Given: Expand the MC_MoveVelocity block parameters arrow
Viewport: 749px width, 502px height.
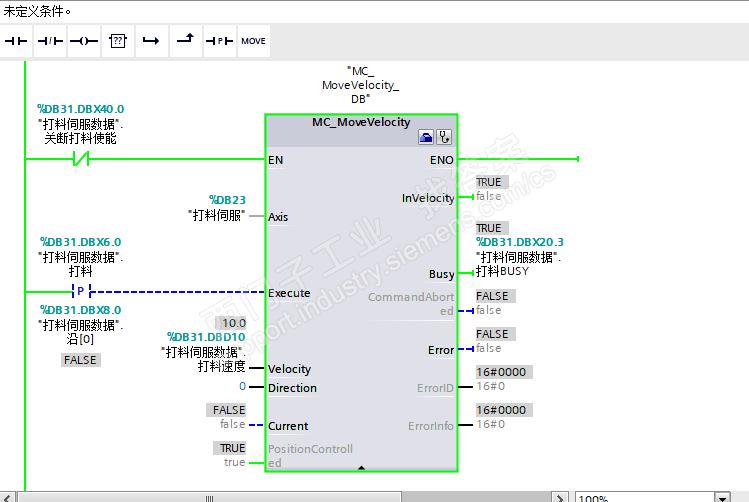Looking at the screenshot, I should tap(362, 468).
